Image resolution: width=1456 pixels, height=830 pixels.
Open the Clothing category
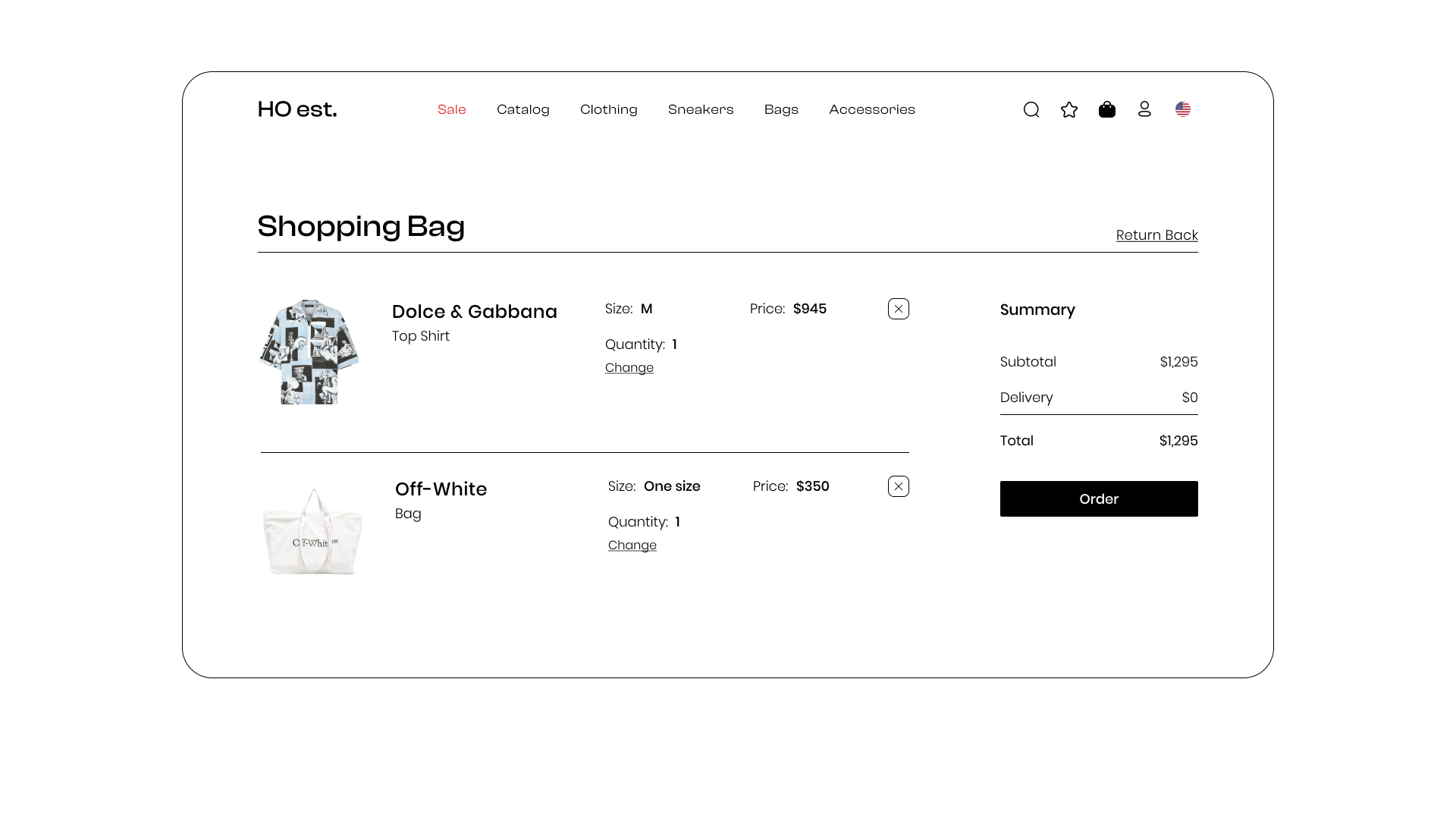tap(609, 109)
